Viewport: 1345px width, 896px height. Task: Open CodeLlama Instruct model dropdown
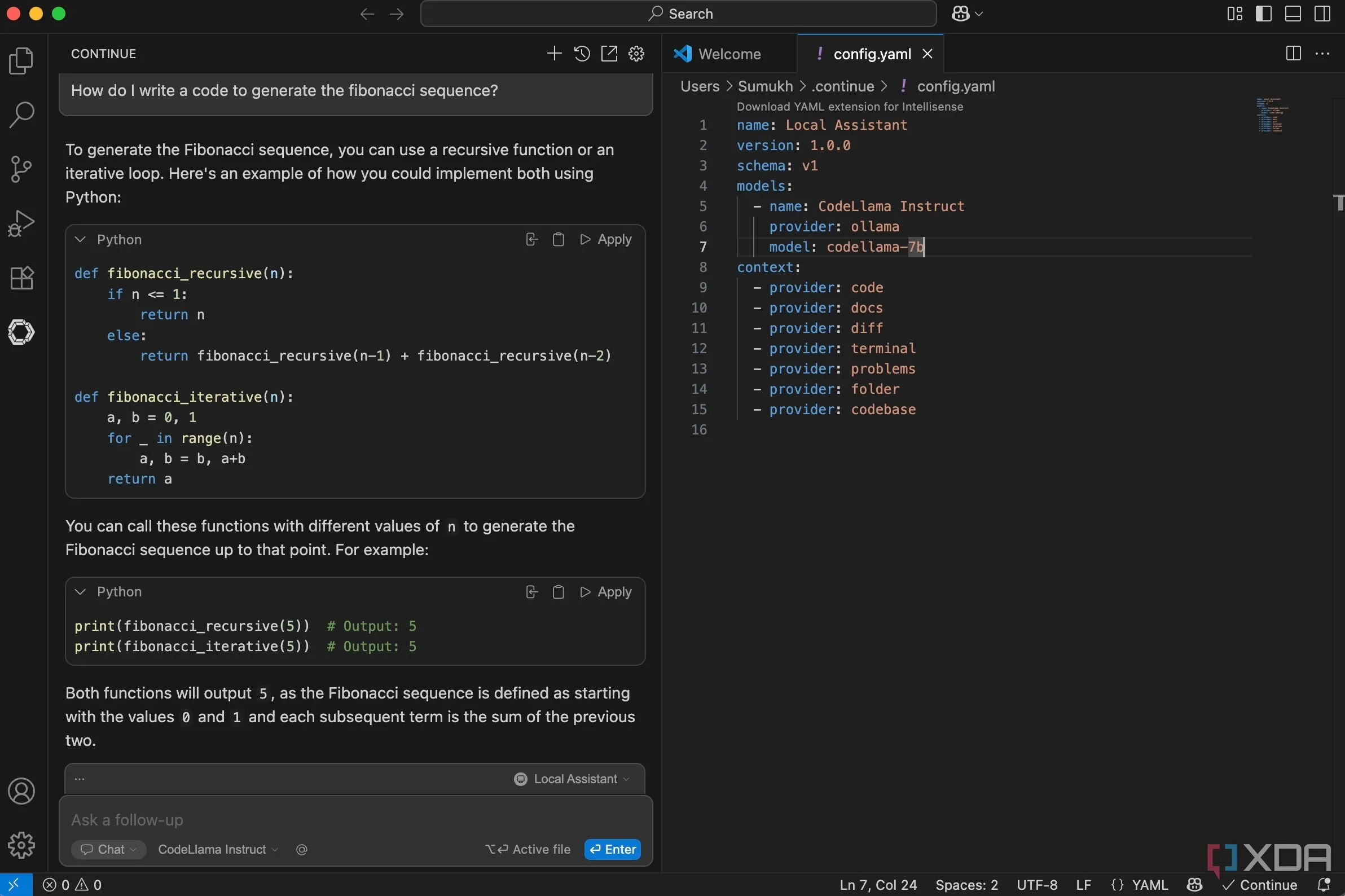(218, 850)
